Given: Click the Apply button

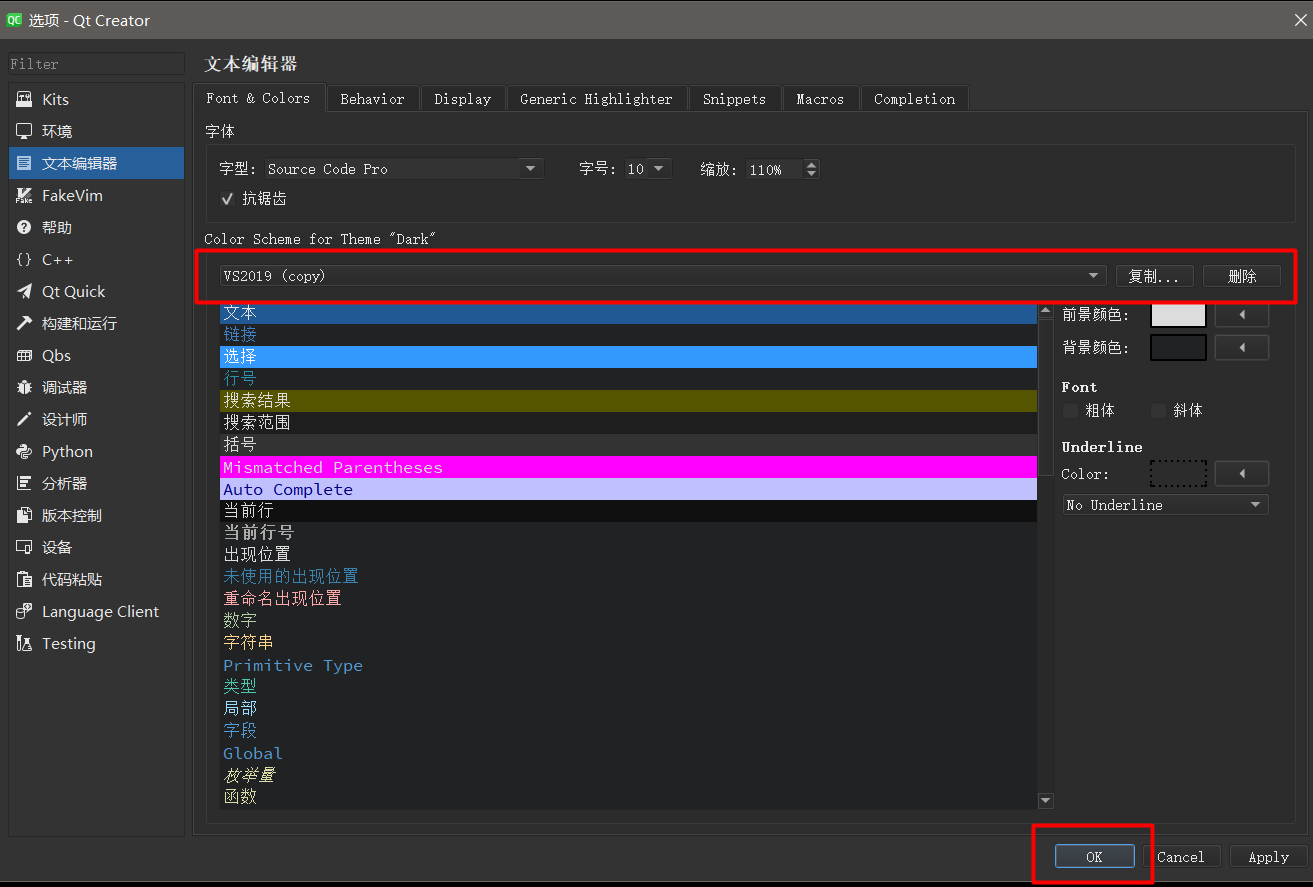Looking at the screenshot, I should point(1268,857).
